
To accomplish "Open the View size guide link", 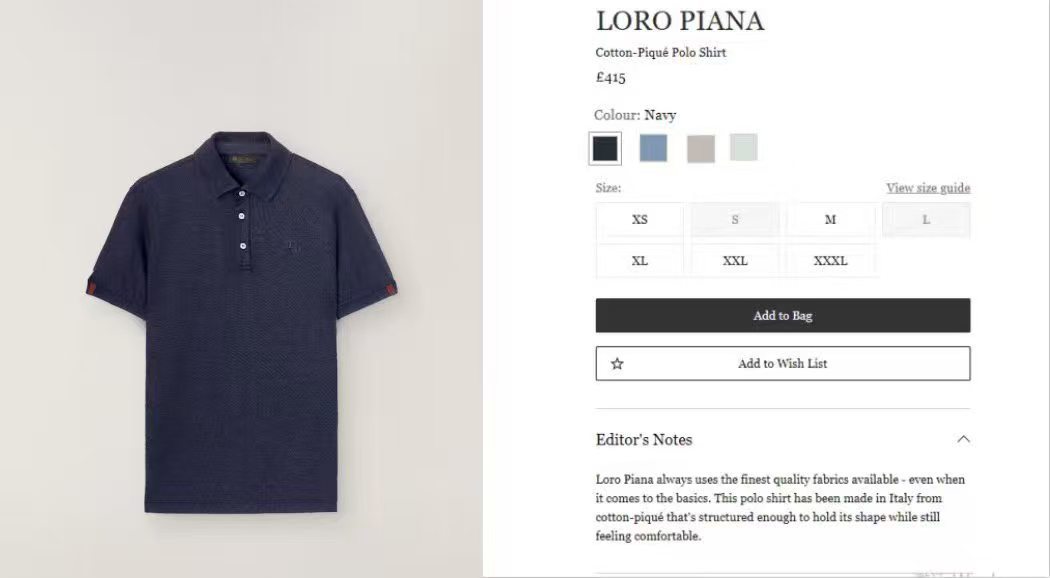I will (928, 188).
